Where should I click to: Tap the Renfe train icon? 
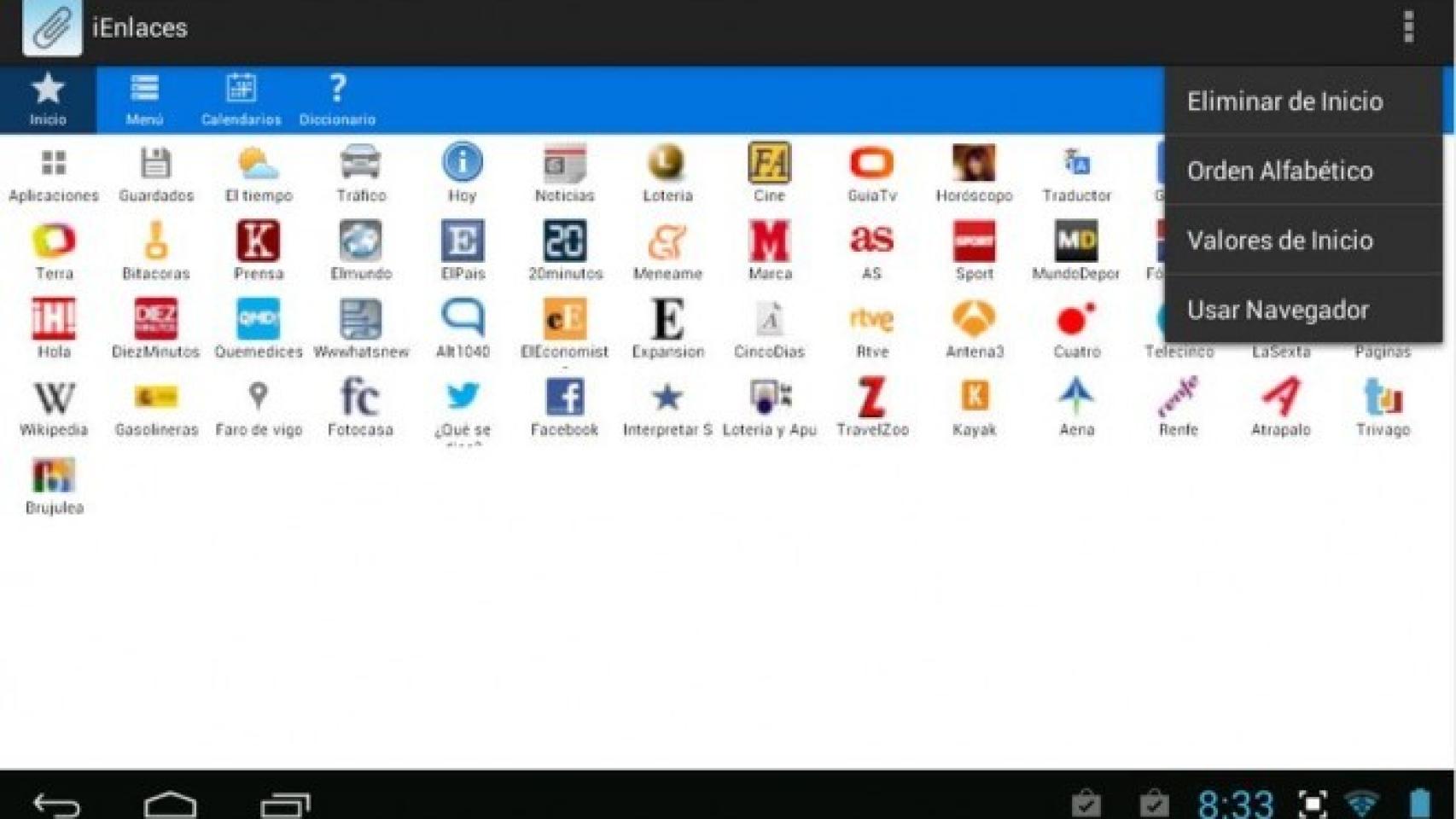pyautogui.click(x=1179, y=398)
